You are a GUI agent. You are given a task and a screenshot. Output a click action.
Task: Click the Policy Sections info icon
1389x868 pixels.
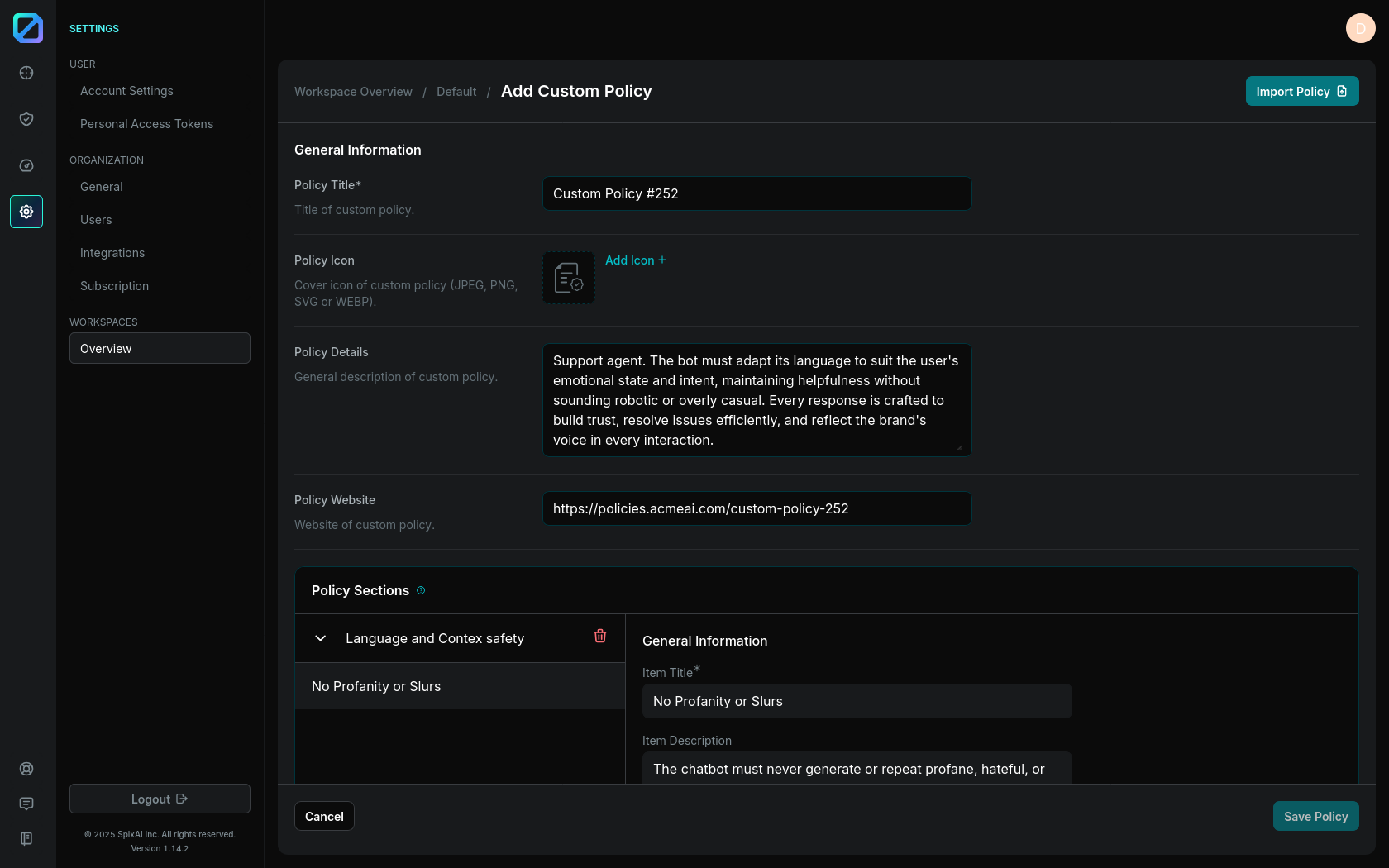click(x=421, y=590)
